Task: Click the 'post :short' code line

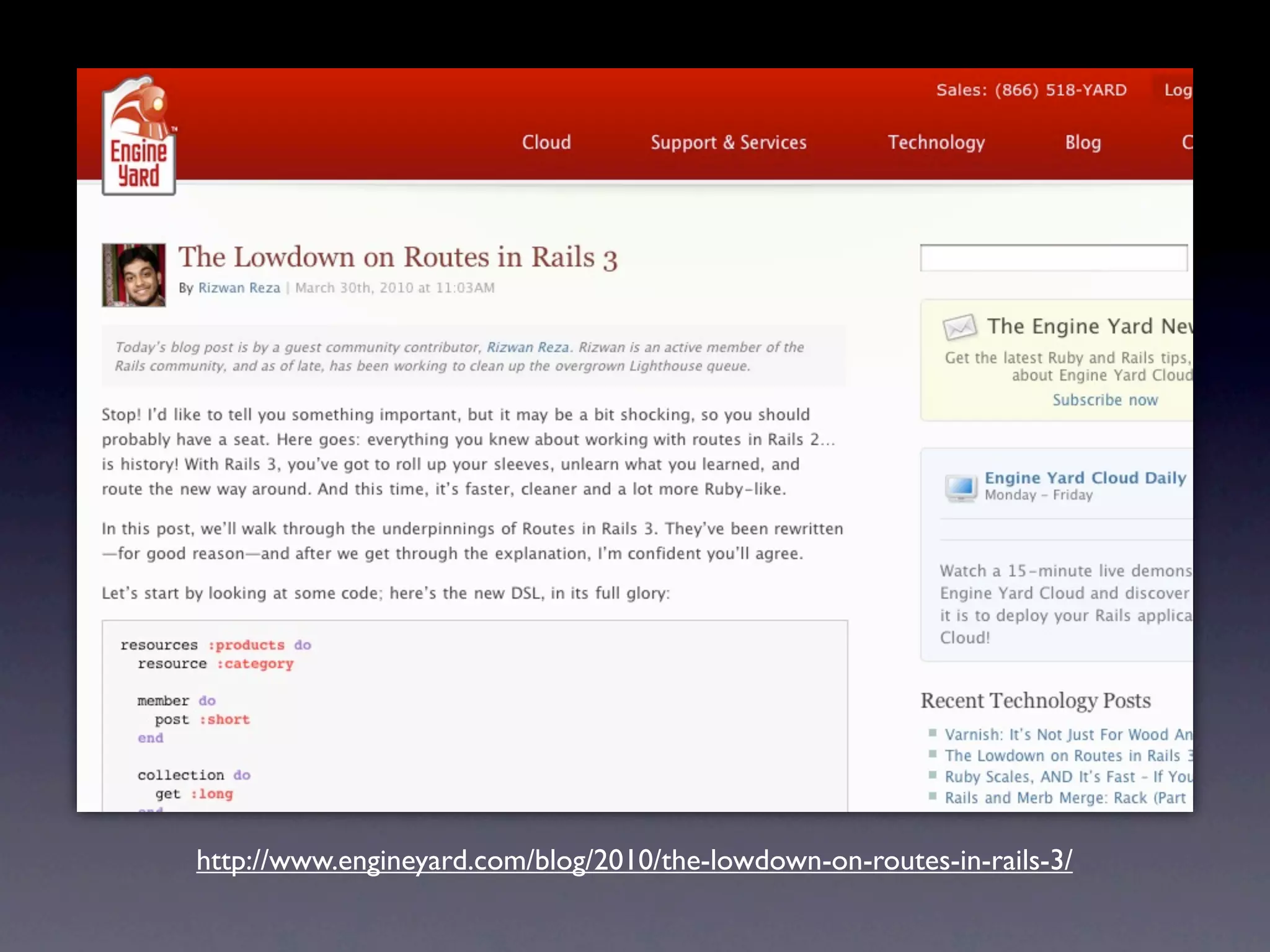Action: (202, 719)
